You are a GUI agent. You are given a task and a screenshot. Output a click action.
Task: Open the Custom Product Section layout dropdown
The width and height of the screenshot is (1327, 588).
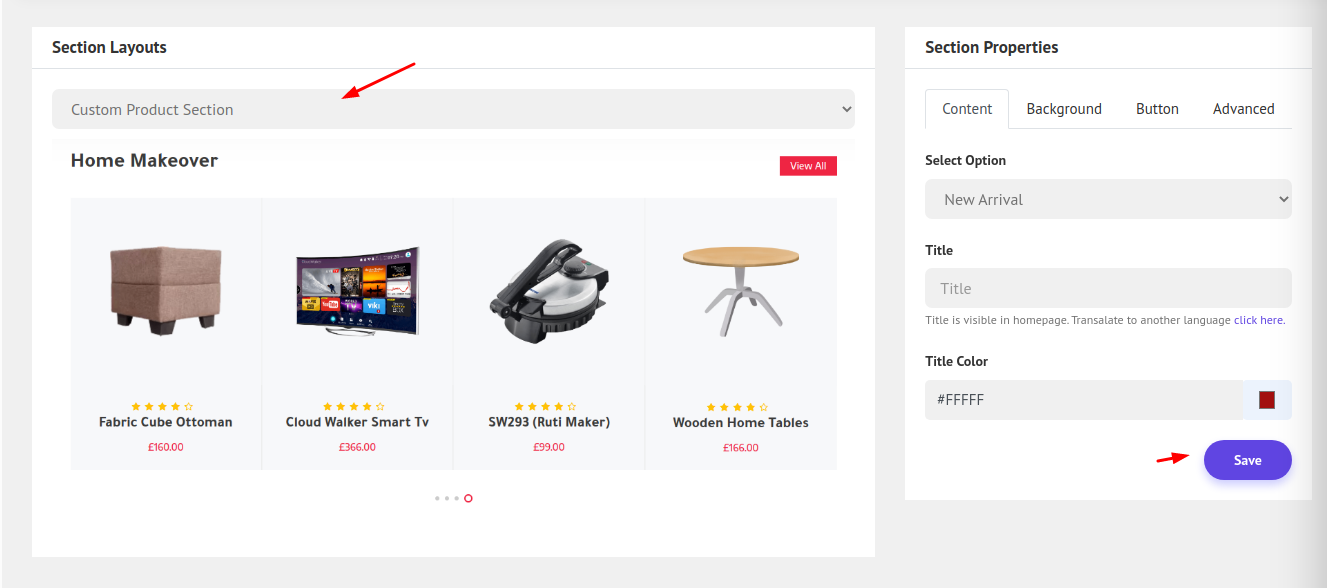tap(452, 109)
